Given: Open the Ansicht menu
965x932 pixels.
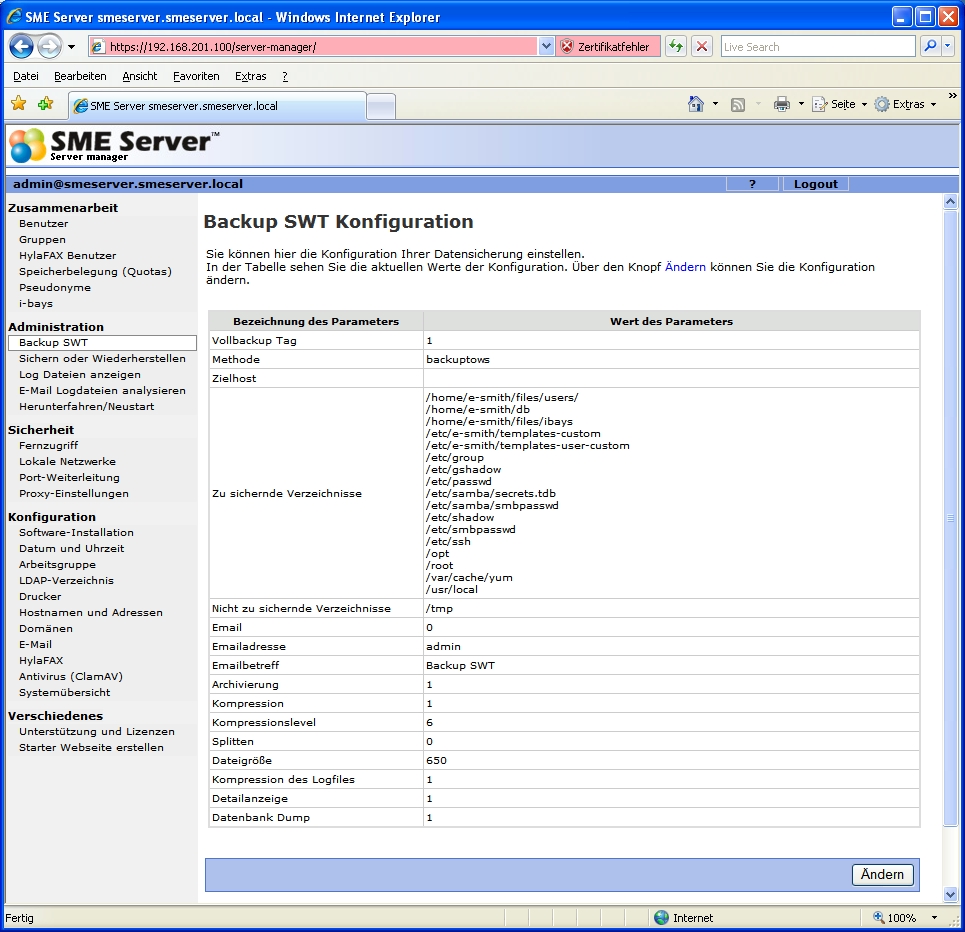Looking at the screenshot, I should [x=140, y=76].
